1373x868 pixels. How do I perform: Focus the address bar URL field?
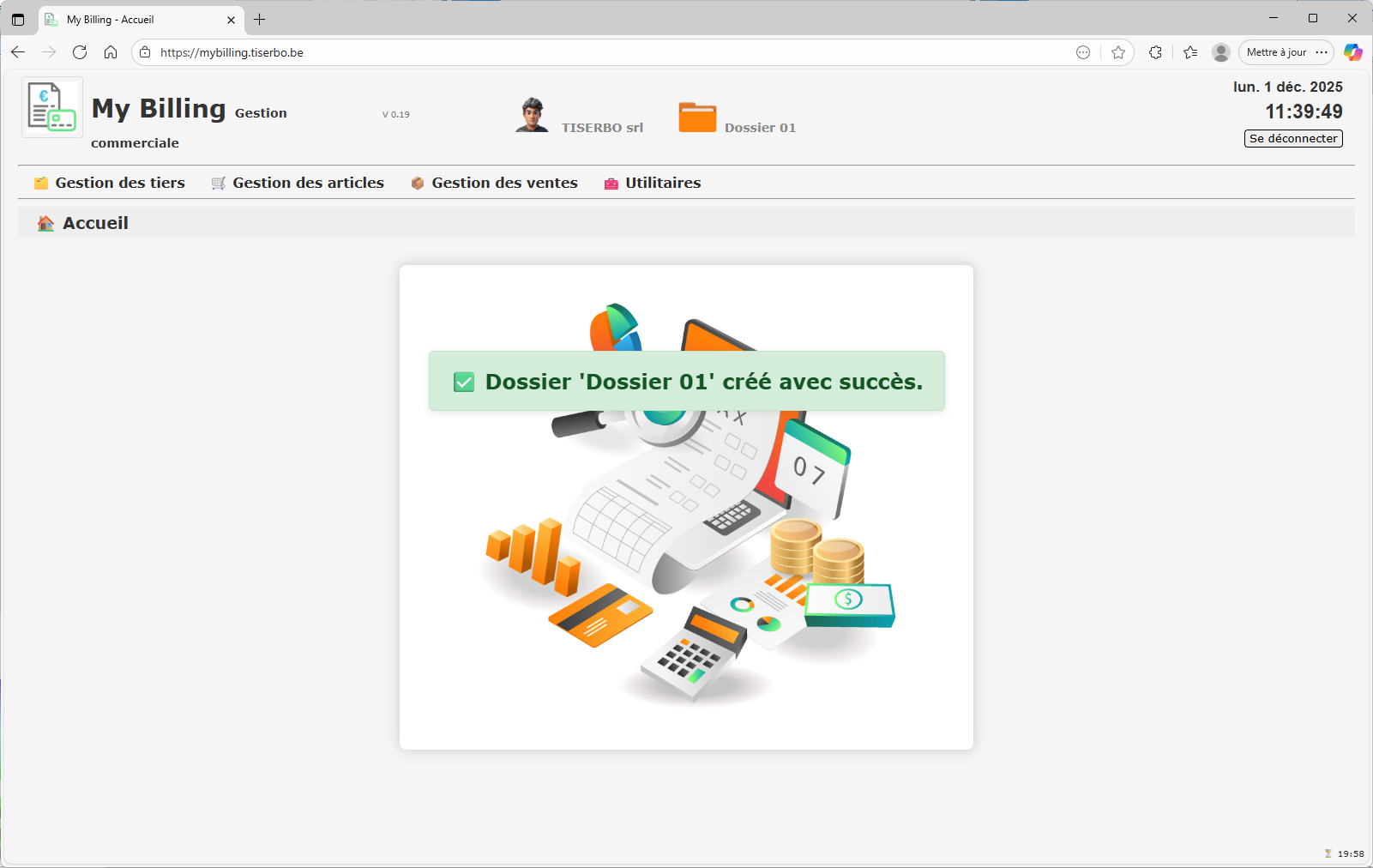[x=600, y=52]
